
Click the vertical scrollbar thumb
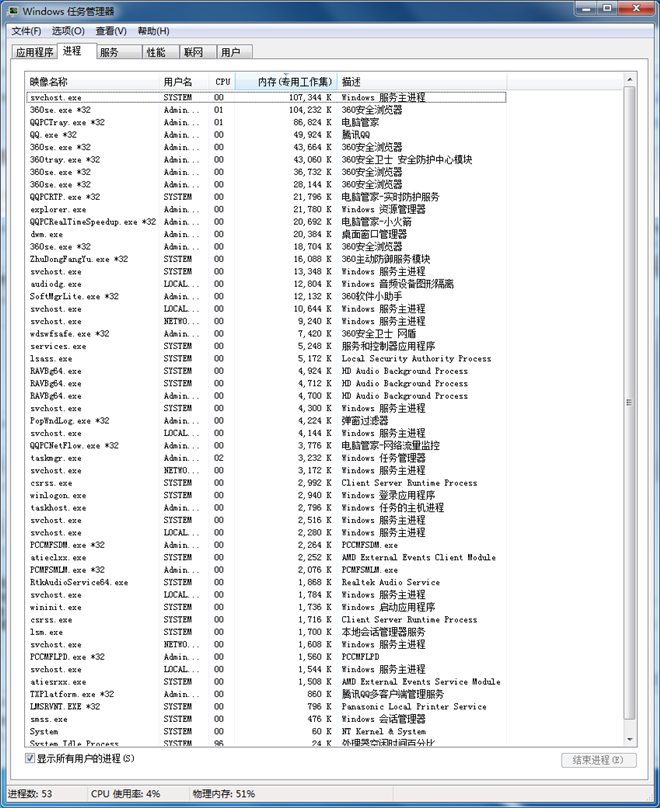pyautogui.click(x=630, y=402)
